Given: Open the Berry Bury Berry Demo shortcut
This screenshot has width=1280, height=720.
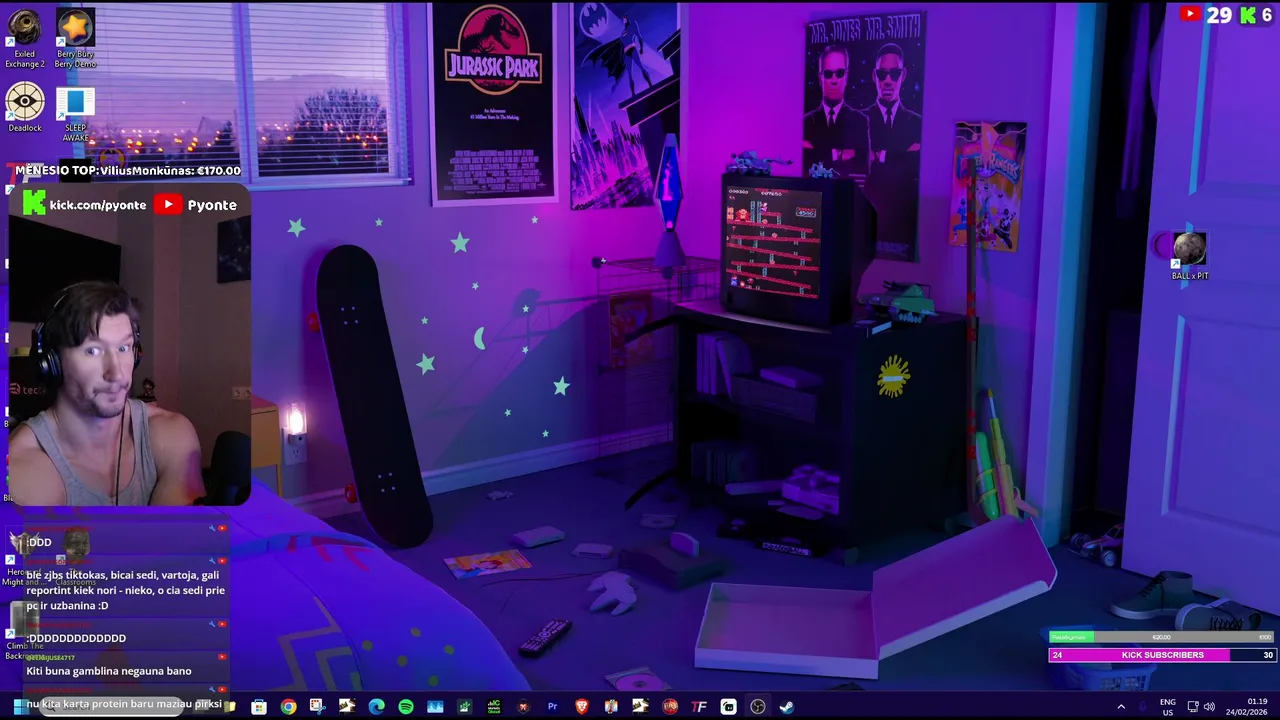Looking at the screenshot, I should pyautogui.click(x=75, y=38).
